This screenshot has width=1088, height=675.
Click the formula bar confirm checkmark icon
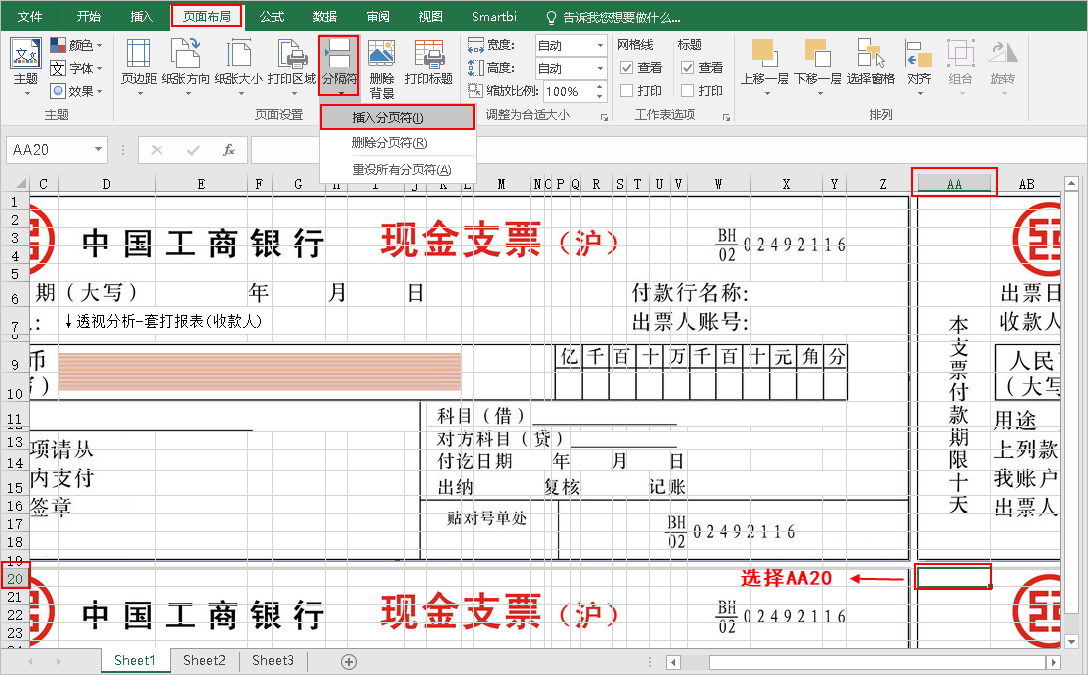(x=193, y=150)
